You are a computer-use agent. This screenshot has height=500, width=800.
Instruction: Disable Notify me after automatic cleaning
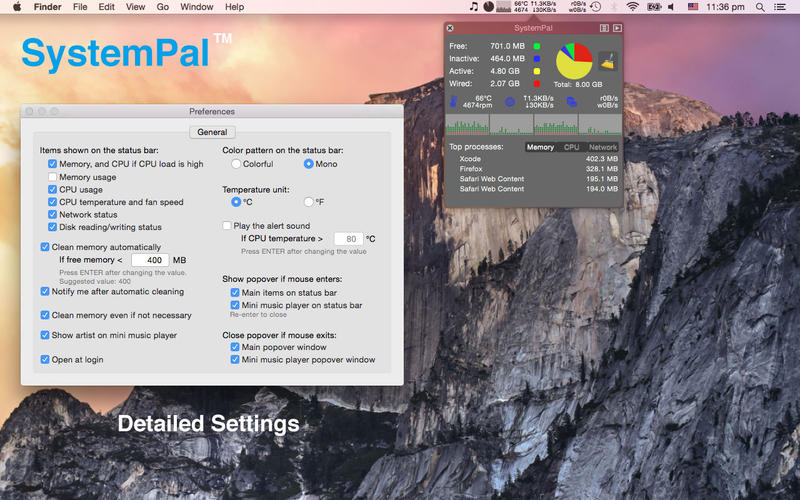coord(45,292)
